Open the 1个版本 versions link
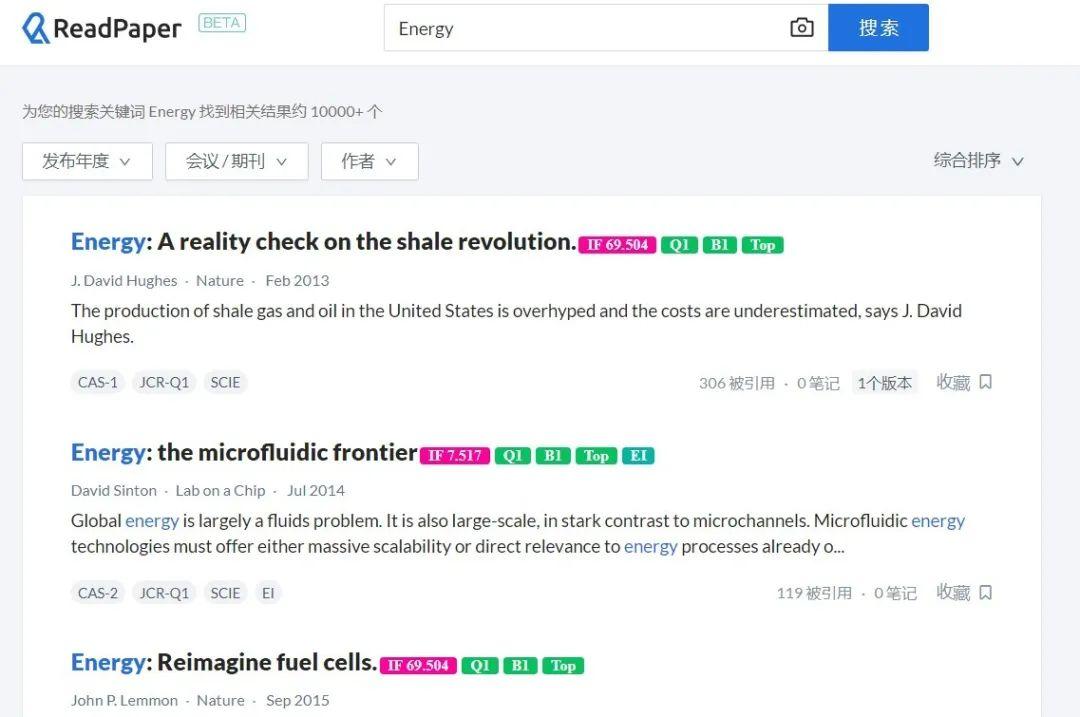The width and height of the screenshot is (1080, 717). tap(885, 382)
